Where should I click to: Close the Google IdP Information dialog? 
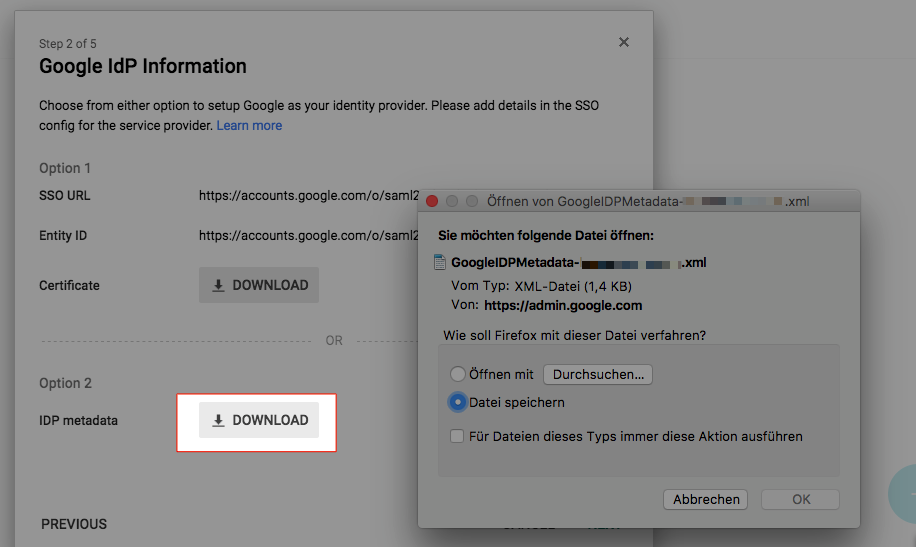(624, 42)
